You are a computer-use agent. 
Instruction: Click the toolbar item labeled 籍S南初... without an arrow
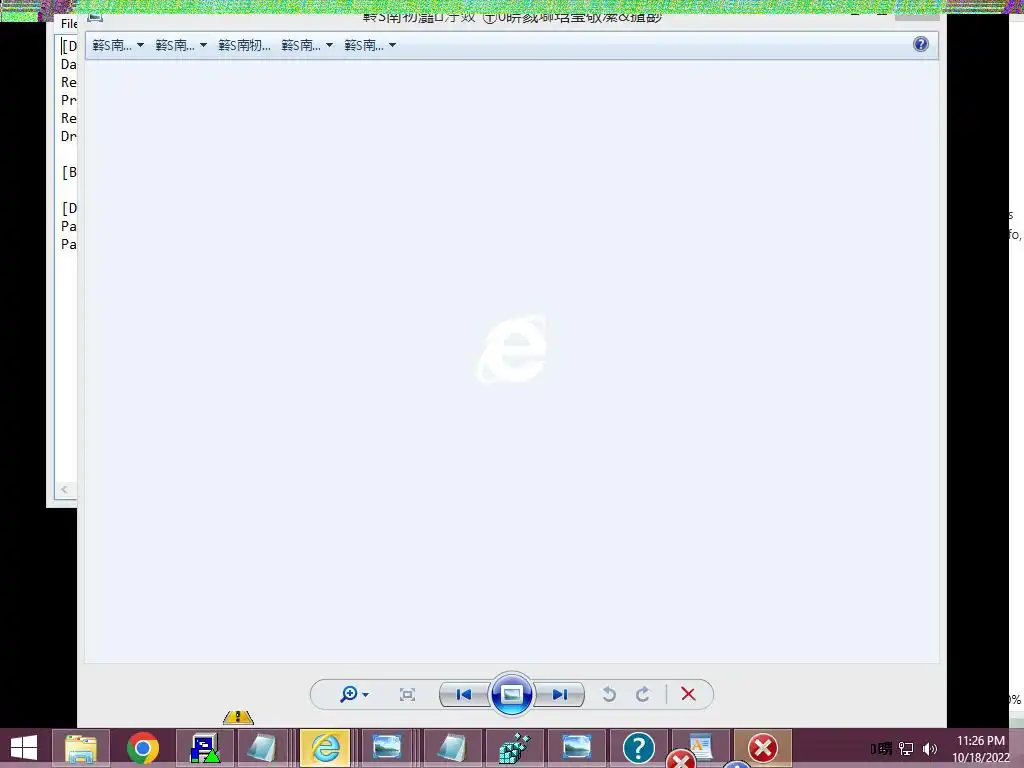click(244, 45)
